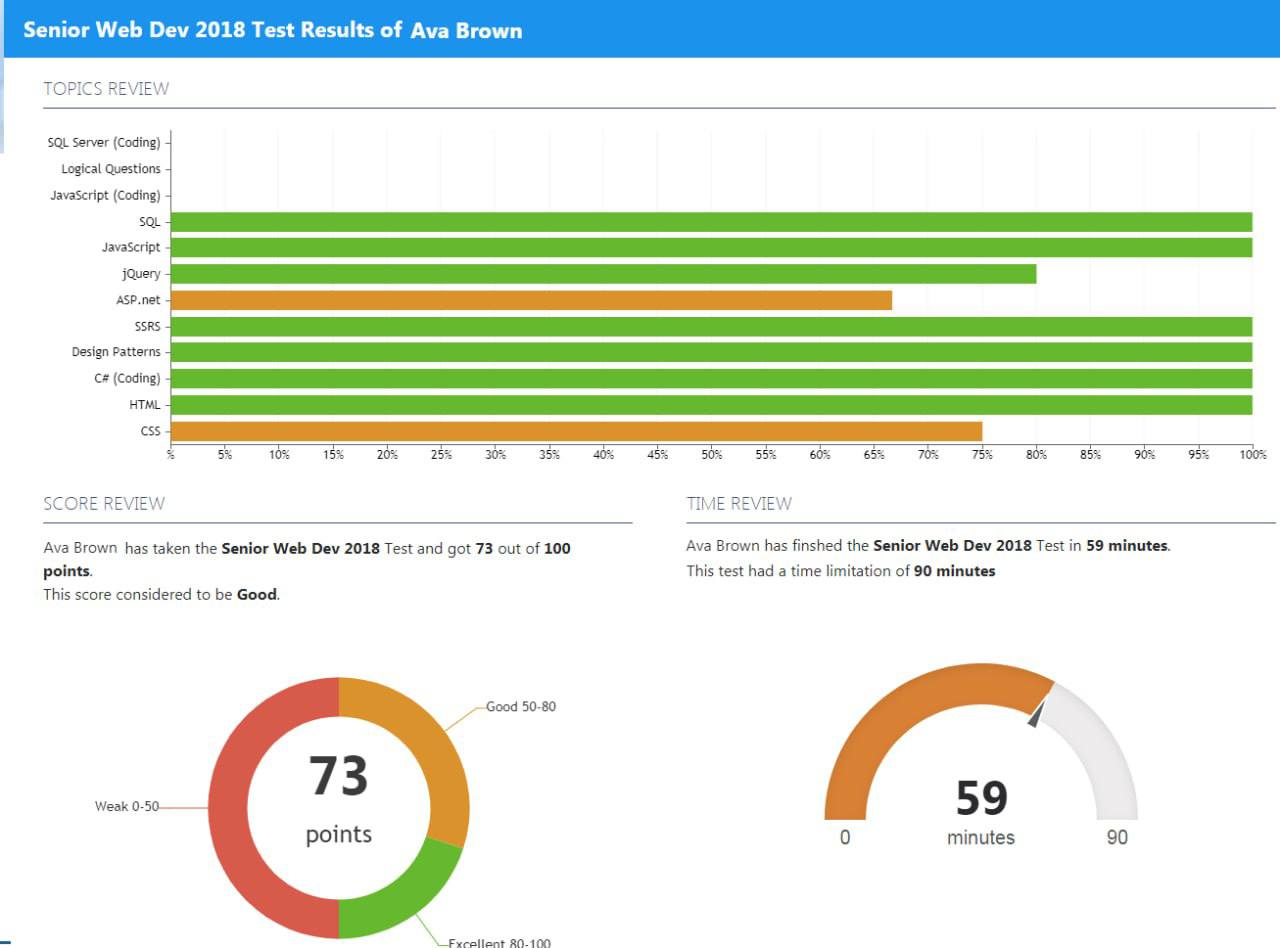The height and width of the screenshot is (948, 1280).
Task: Click the orange CSS bar
Action: (x=570, y=429)
